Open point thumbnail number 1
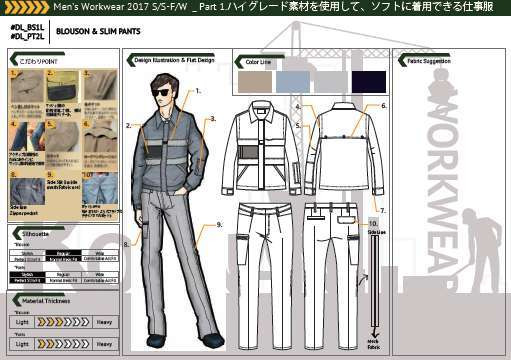The image size is (511, 360). 27,87
